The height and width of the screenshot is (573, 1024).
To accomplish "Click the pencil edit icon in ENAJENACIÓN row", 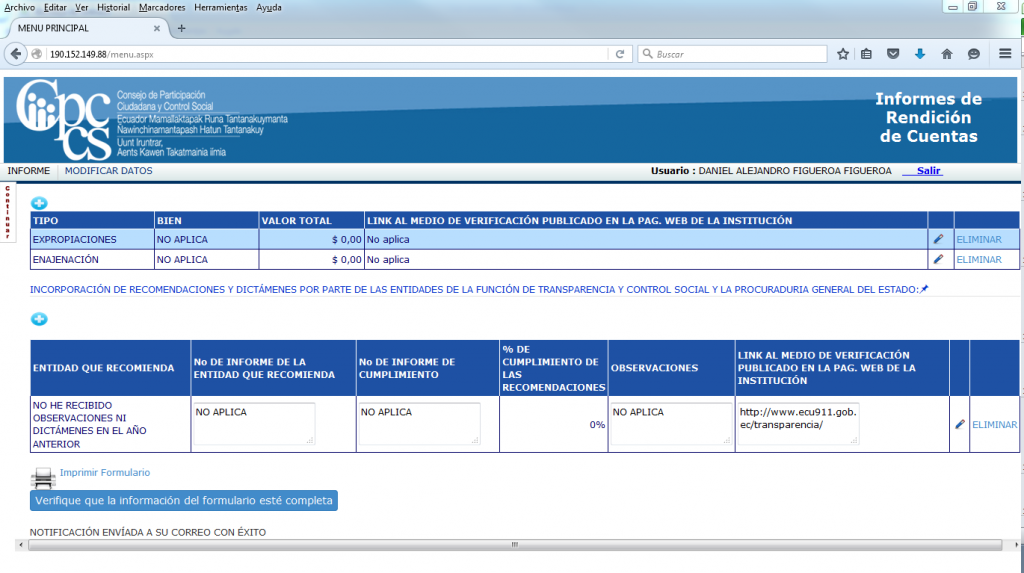I will 938,260.
